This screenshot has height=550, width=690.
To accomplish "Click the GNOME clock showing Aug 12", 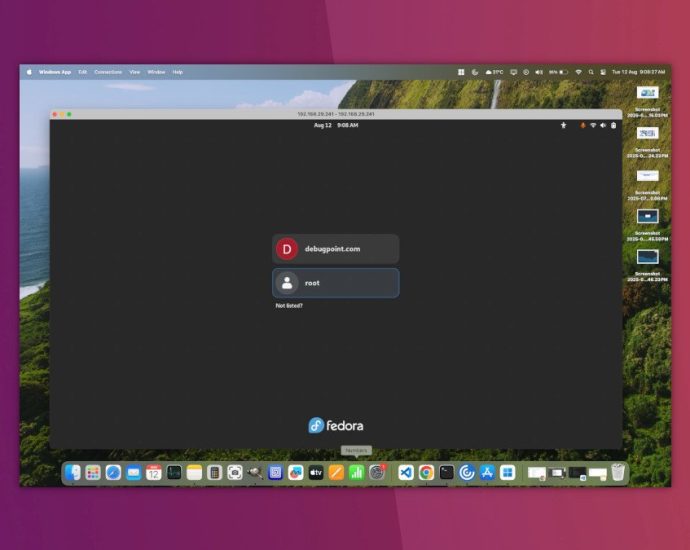I will click(x=335, y=125).
